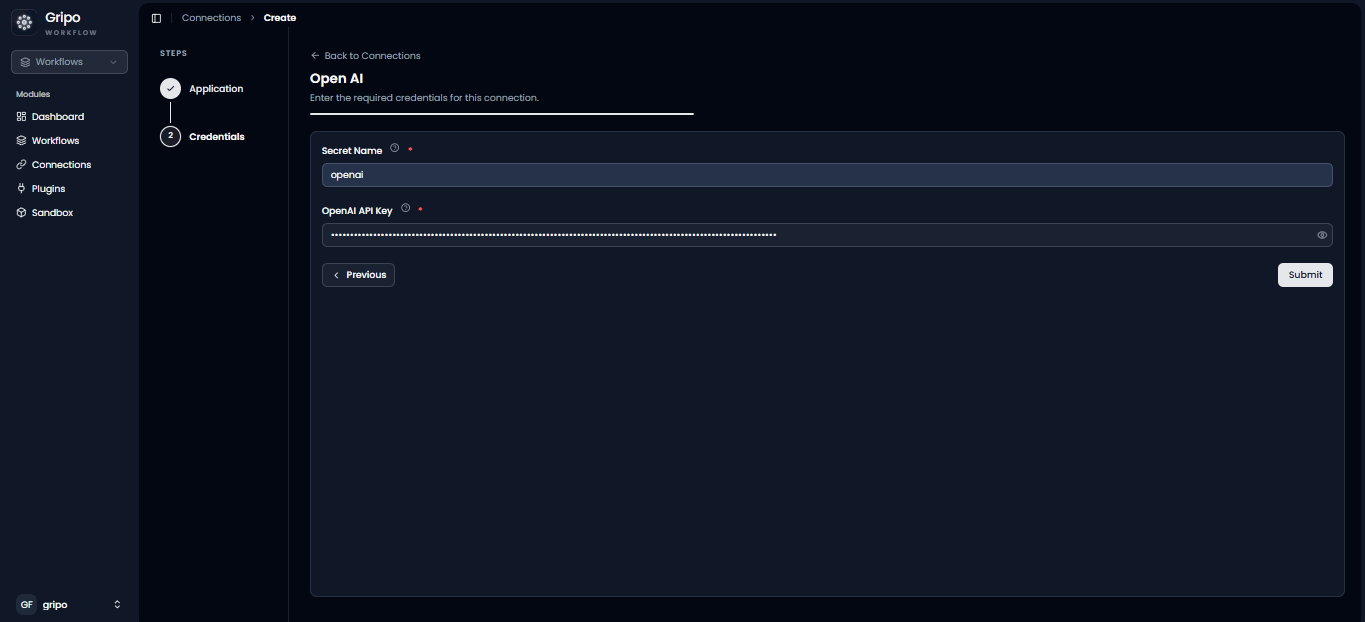
Task: Focus the Secret Name input field
Action: (827, 175)
